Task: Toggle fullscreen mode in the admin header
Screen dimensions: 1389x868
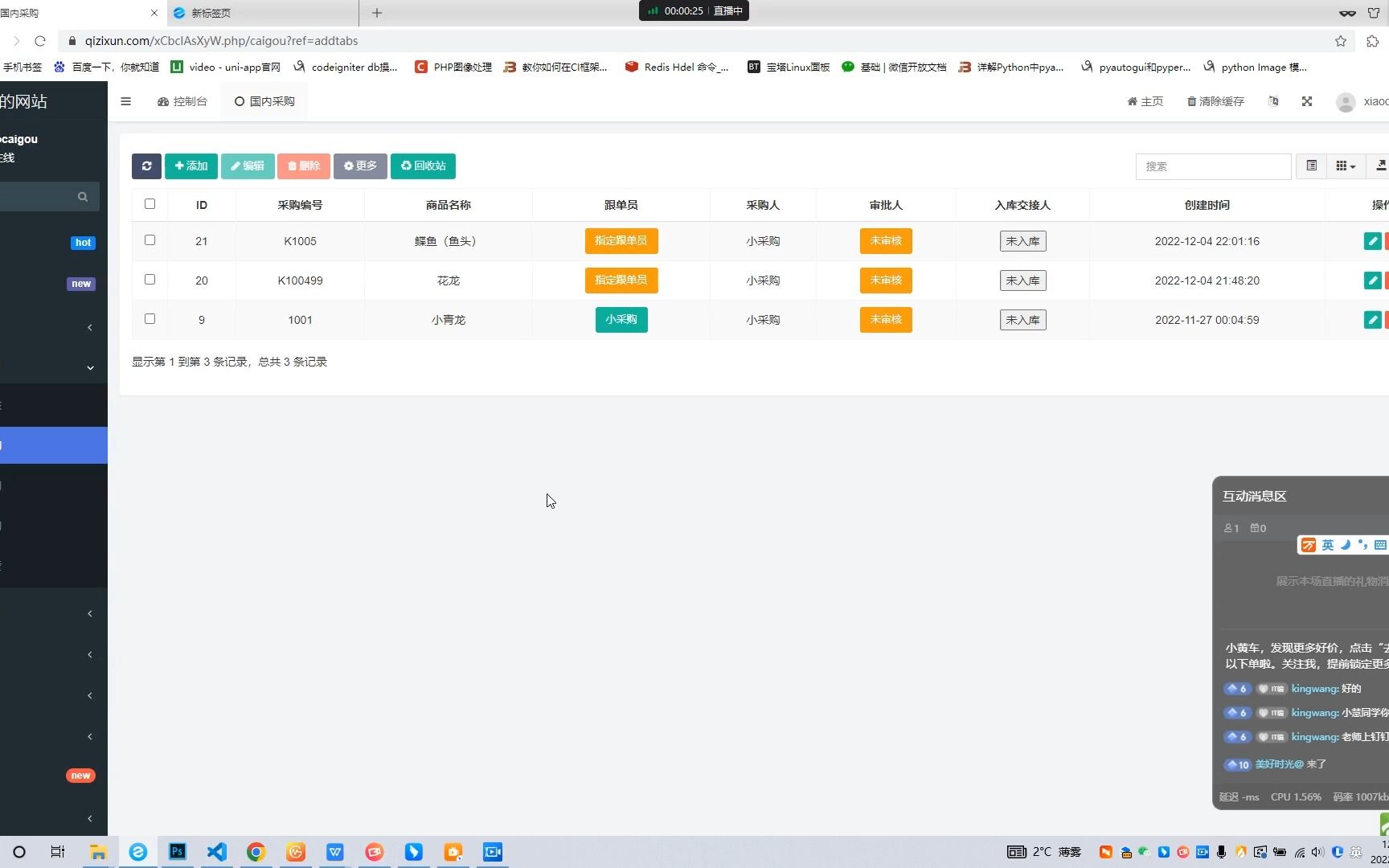Action: (x=1307, y=101)
